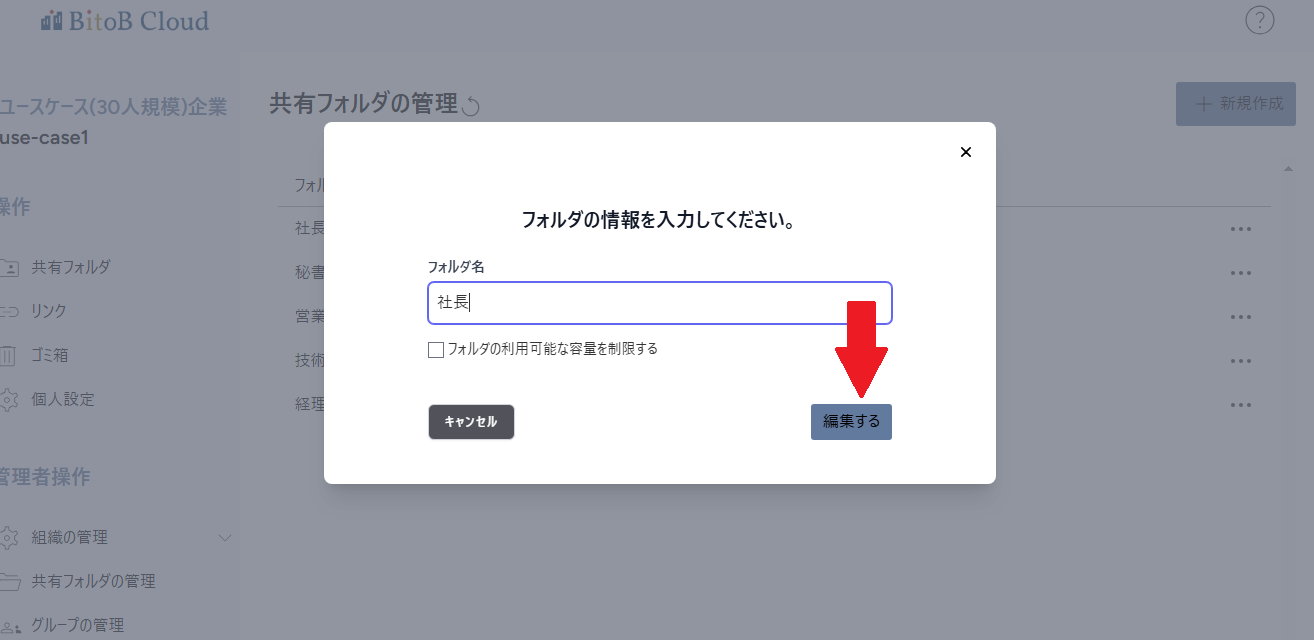Click the refresh icon next to 共有フォルダの管理
Viewport: 1314px width, 640px height.
(471, 106)
